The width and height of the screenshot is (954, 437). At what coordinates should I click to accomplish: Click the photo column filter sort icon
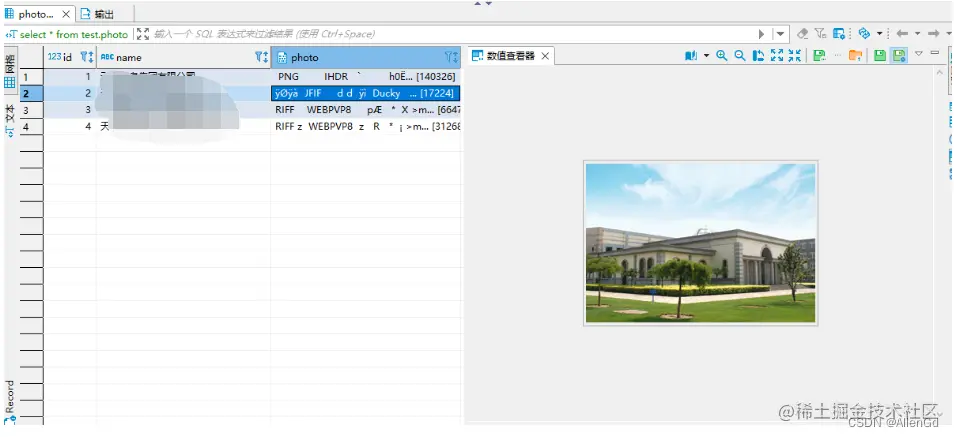coord(451,57)
